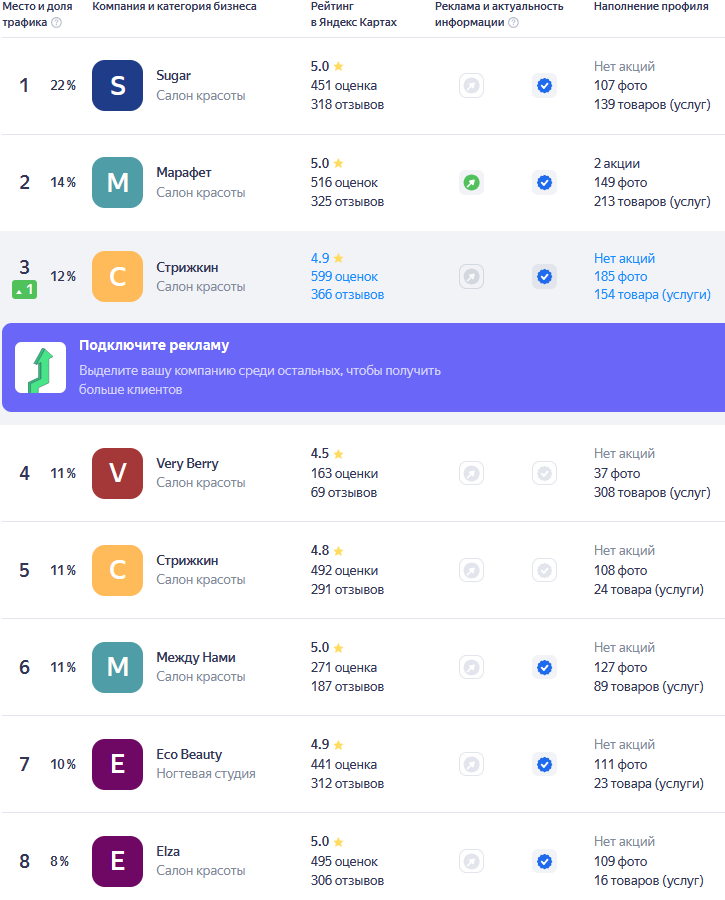Click the verified badge in Между Нами row

(x=544, y=667)
